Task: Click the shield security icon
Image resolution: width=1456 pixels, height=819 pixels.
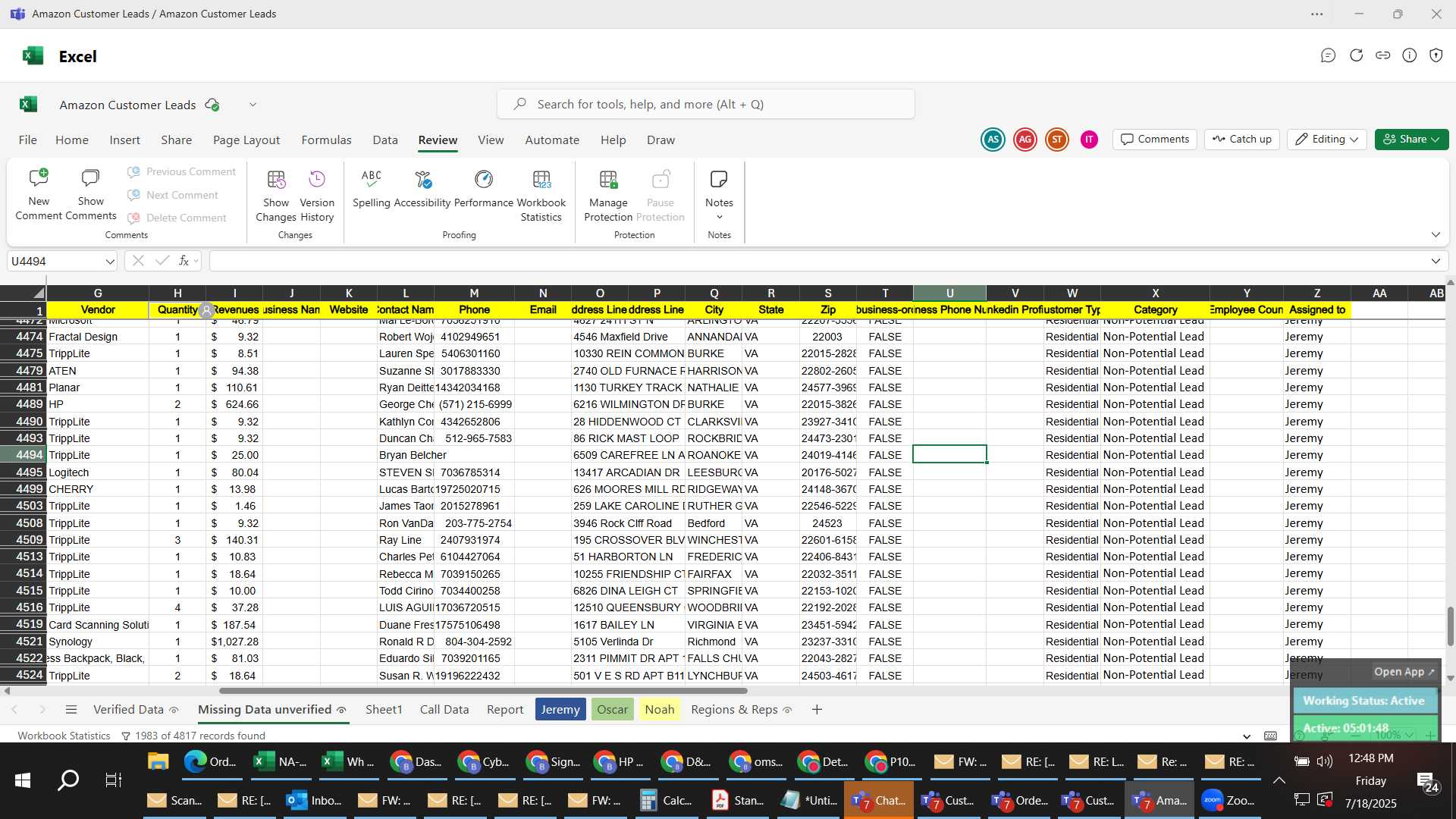Action: [1436, 55]
